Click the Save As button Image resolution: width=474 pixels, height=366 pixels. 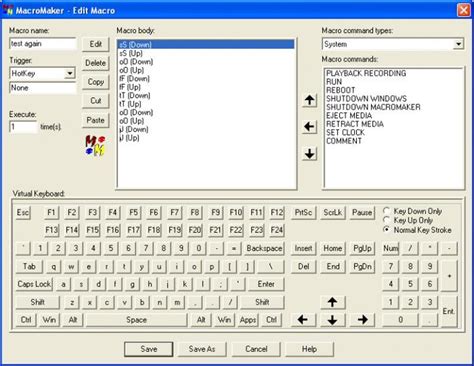202,349
